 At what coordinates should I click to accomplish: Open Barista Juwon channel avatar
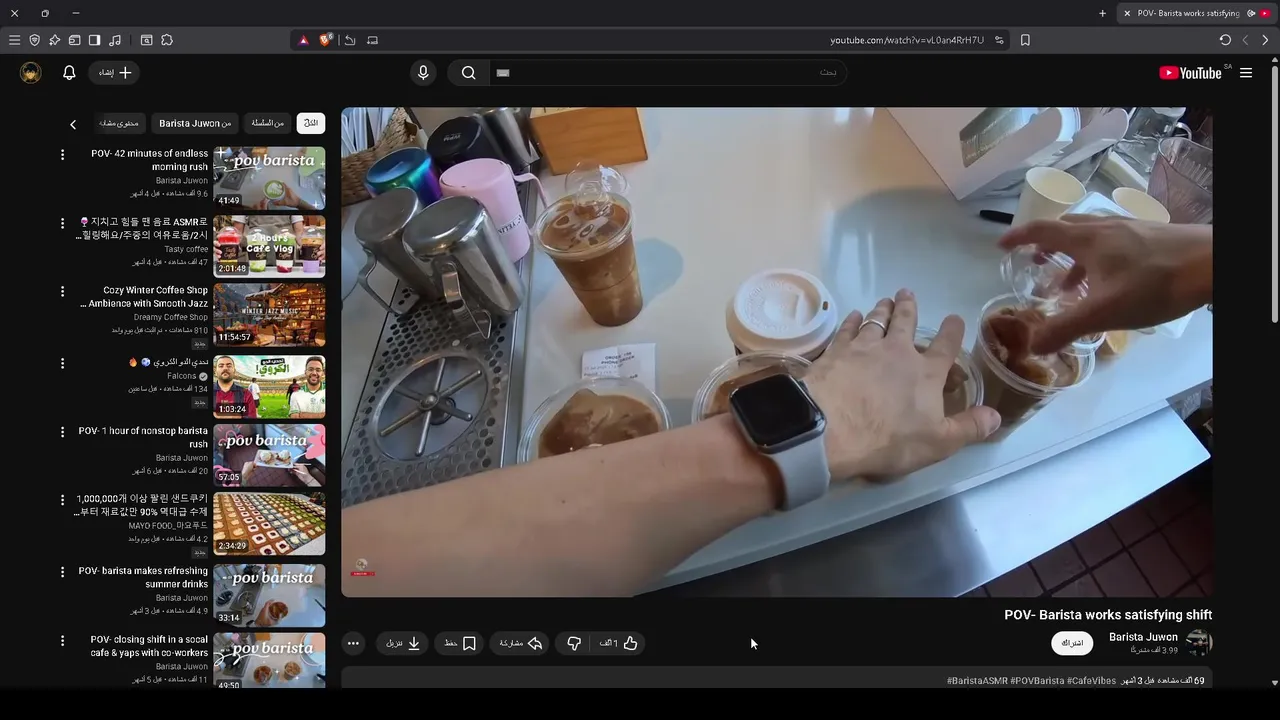[x=1199, y=643]
